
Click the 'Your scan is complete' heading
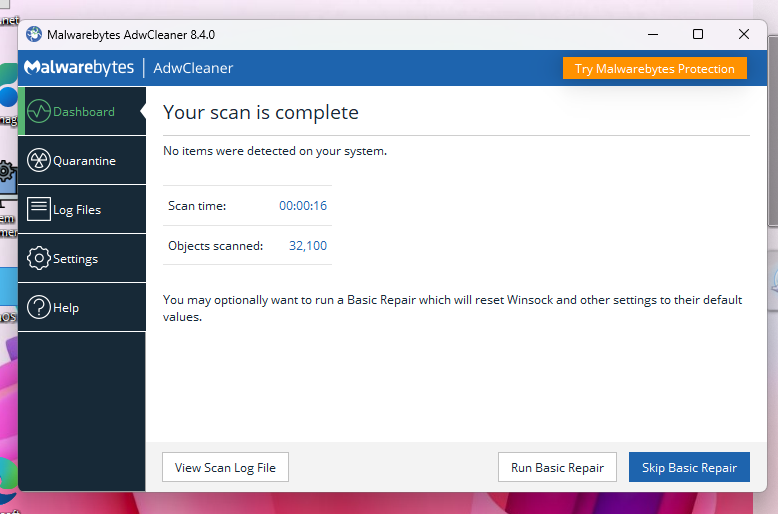(x=260, y=113)
